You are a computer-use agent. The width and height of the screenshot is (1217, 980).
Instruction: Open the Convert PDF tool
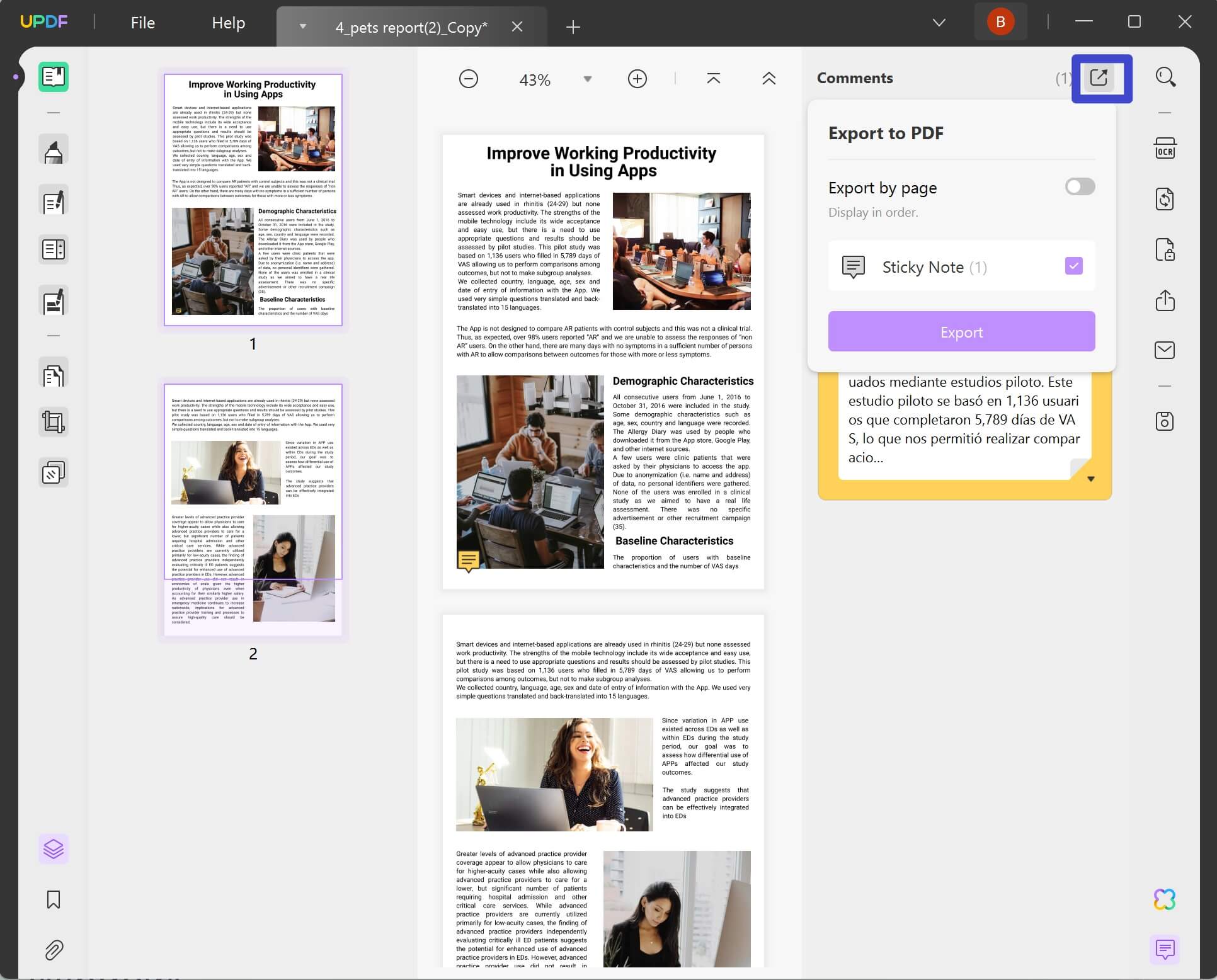[1165, 200]
